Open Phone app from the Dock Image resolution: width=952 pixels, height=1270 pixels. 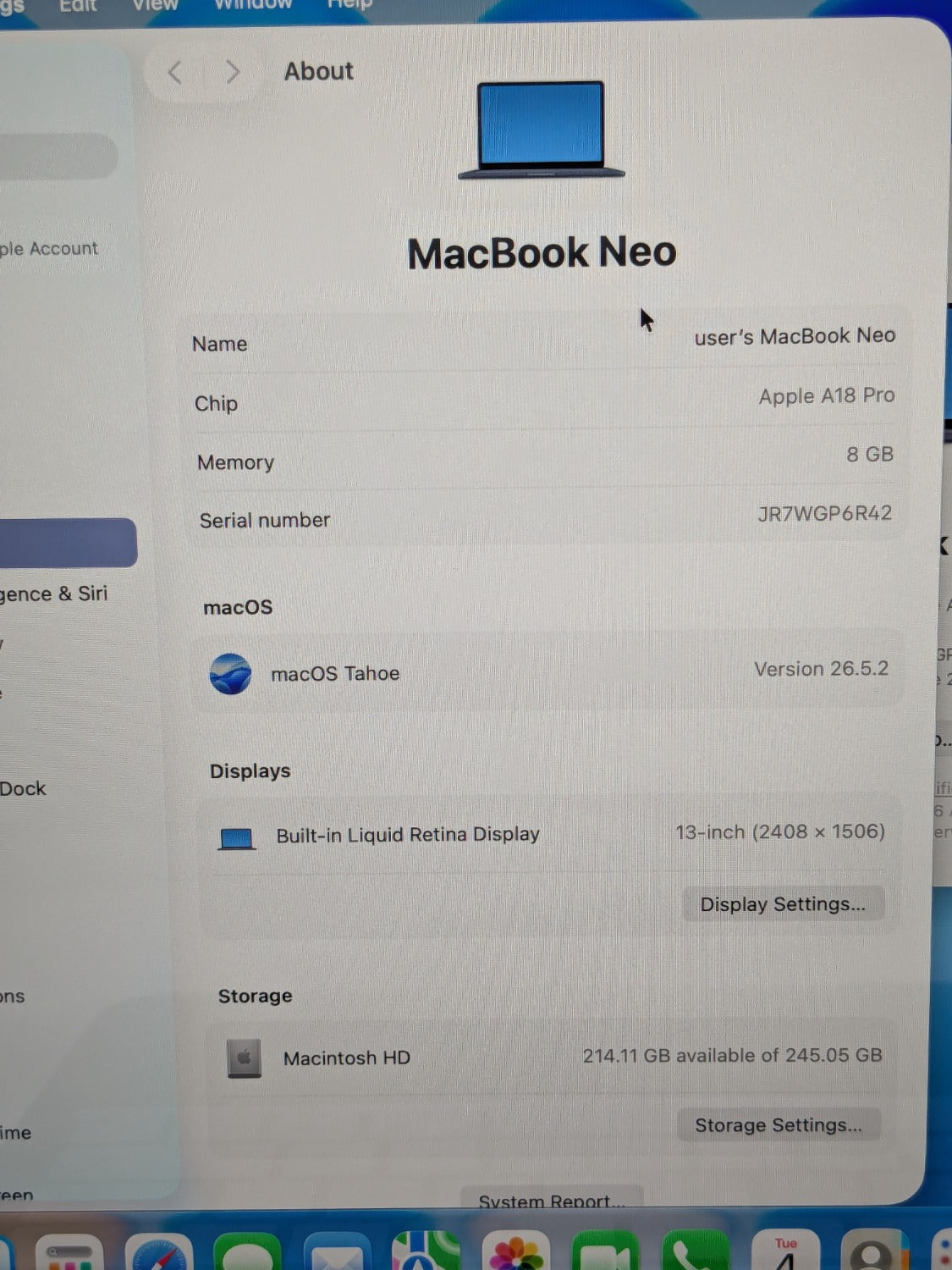tap(696, 1251)
